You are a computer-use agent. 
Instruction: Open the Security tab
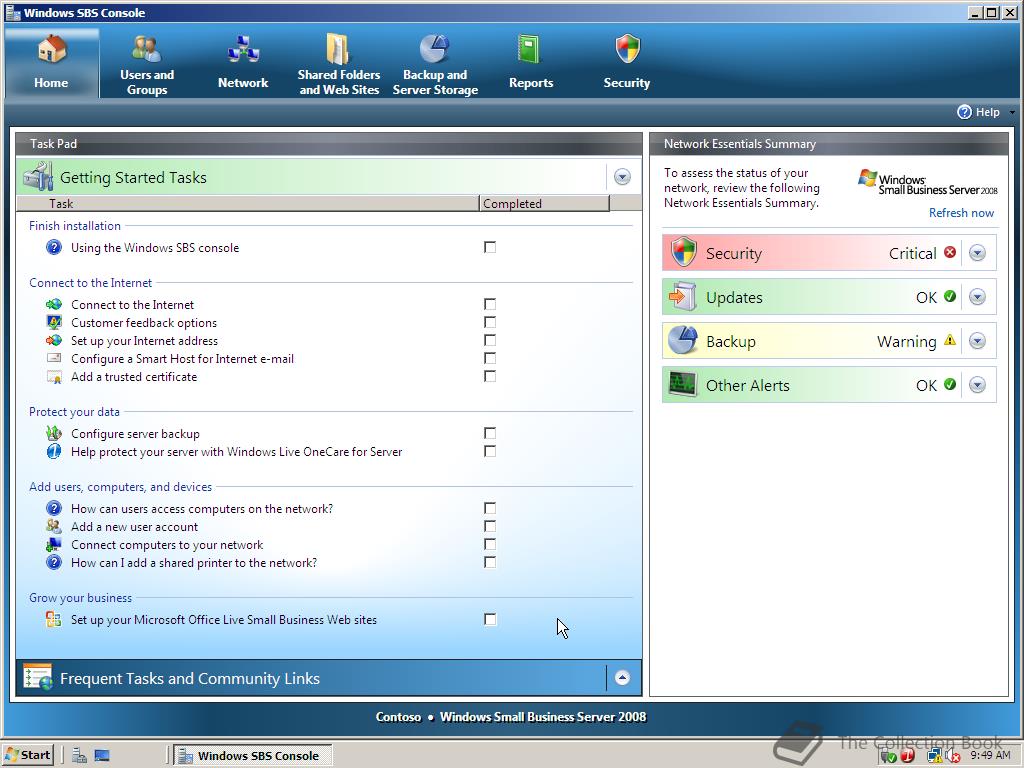coord(627,63)
